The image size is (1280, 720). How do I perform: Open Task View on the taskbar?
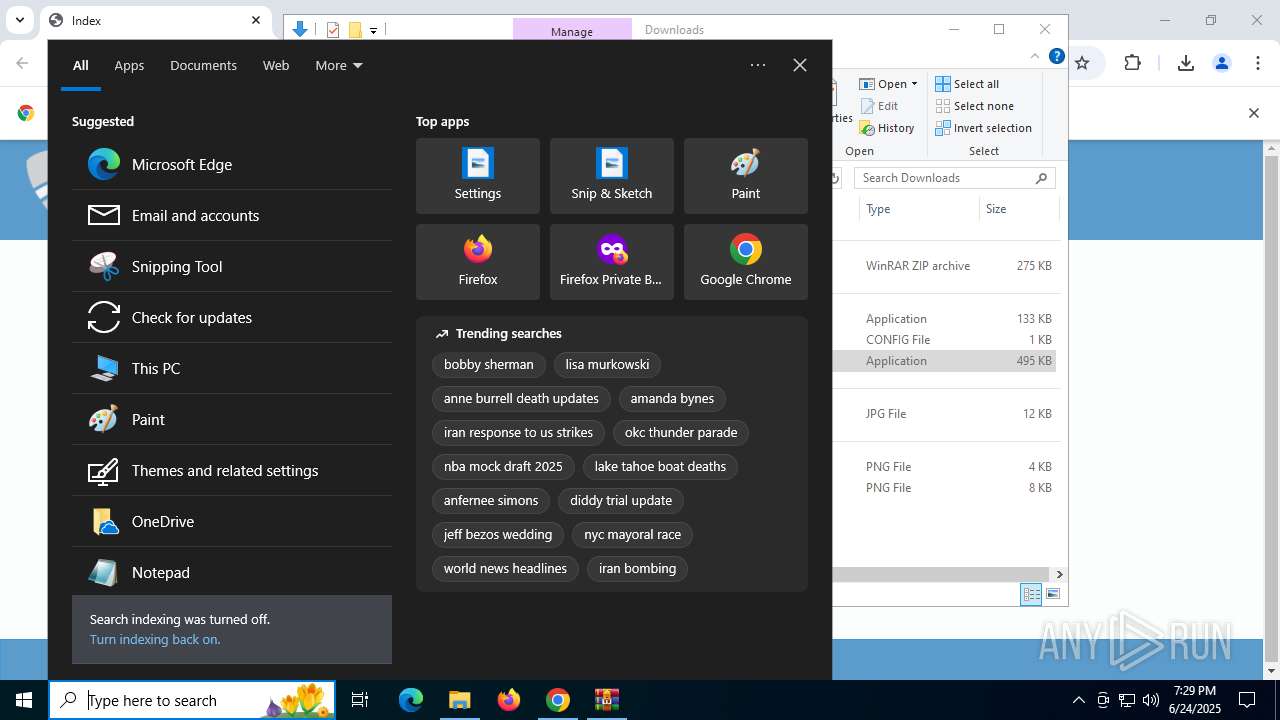point(360,700)
